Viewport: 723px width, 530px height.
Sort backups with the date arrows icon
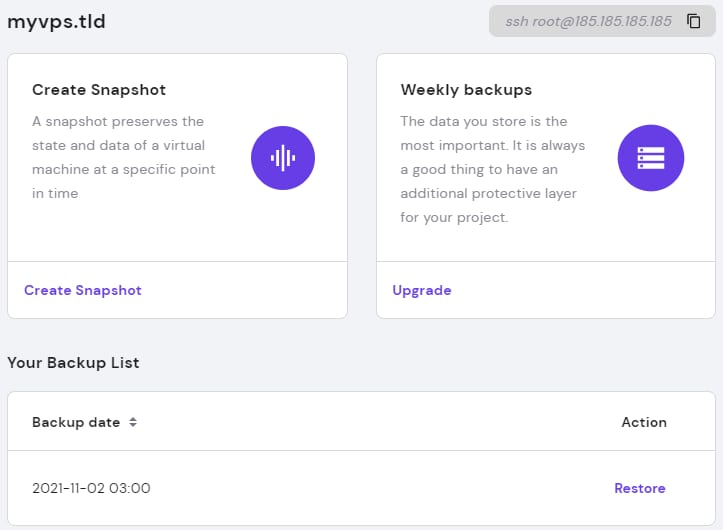pos(133,422)
